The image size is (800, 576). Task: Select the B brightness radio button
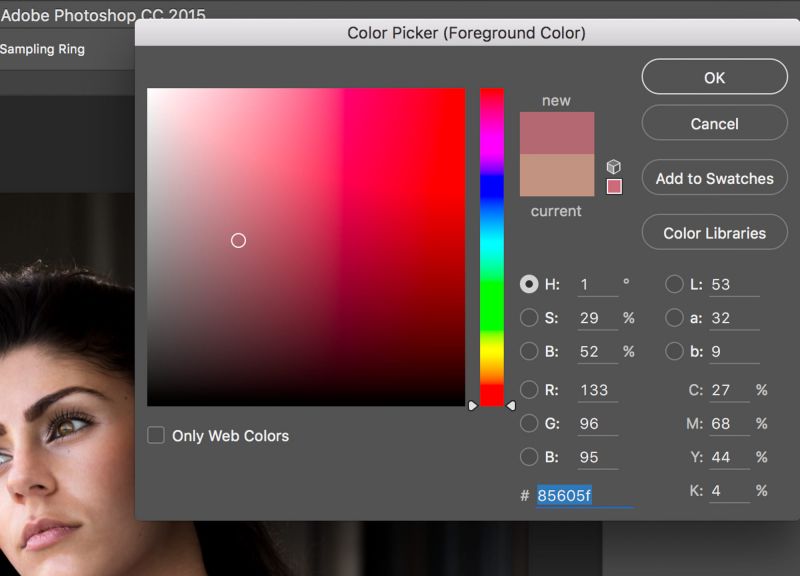[x=530, y=352]
